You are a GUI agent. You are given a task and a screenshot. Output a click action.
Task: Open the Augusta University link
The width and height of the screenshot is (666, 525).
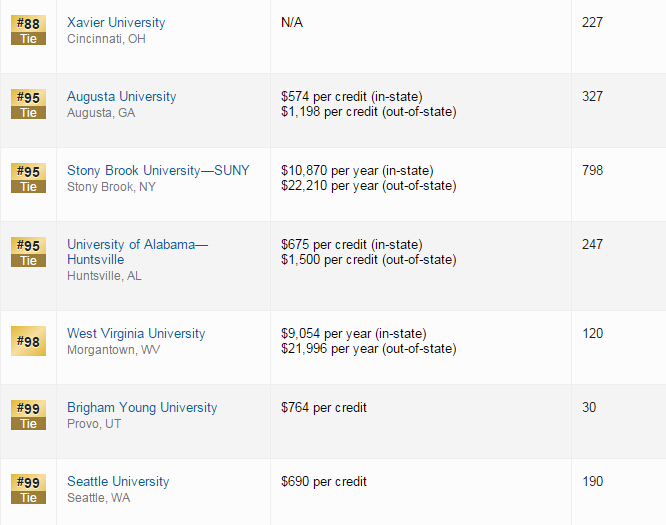pyautogui.click(x=121, y=96)
